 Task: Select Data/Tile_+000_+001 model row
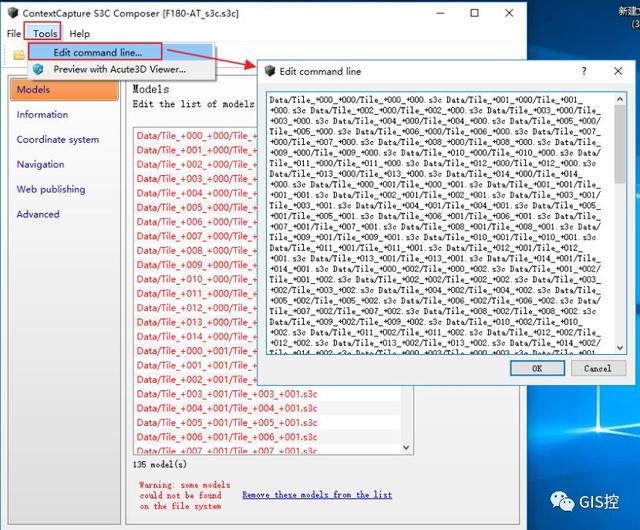pos(196,351)
